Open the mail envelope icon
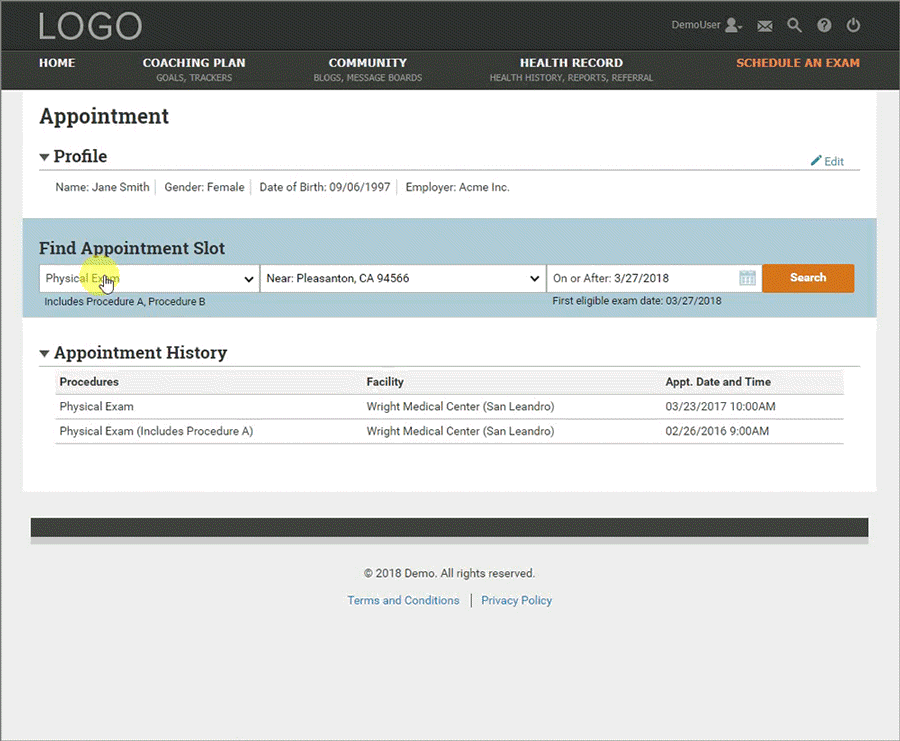This screenshot has width=900, height=741. 765,26
